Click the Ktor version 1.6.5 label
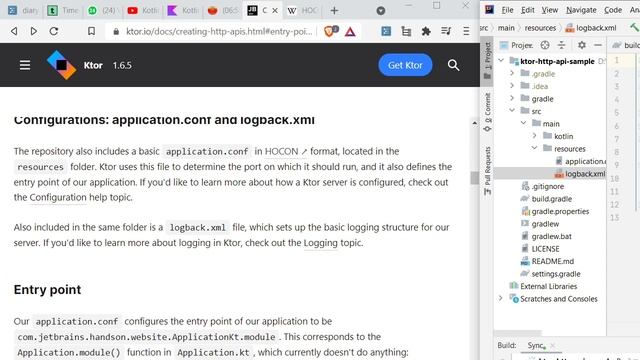The width and height of the screenshot is (640, 360). coord(122,65)
